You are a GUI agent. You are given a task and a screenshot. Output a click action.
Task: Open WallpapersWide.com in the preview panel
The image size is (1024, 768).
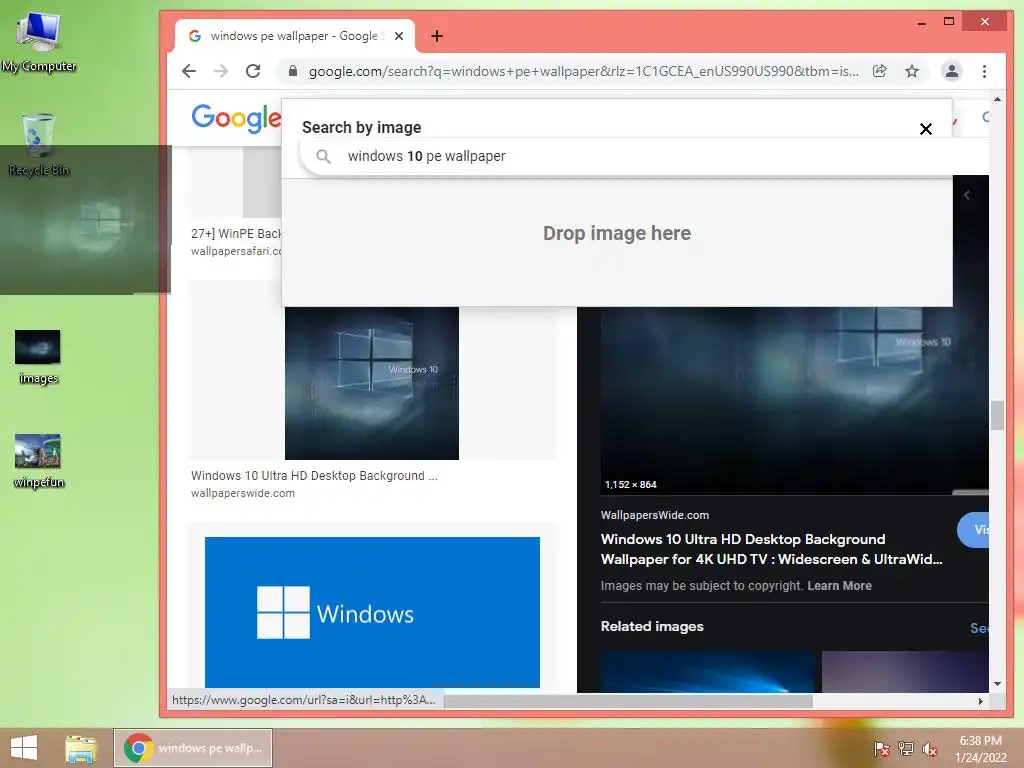tap(654, 515)
